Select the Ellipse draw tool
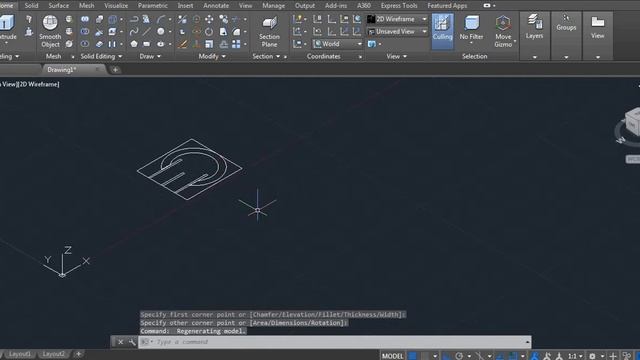 (161, 44)
